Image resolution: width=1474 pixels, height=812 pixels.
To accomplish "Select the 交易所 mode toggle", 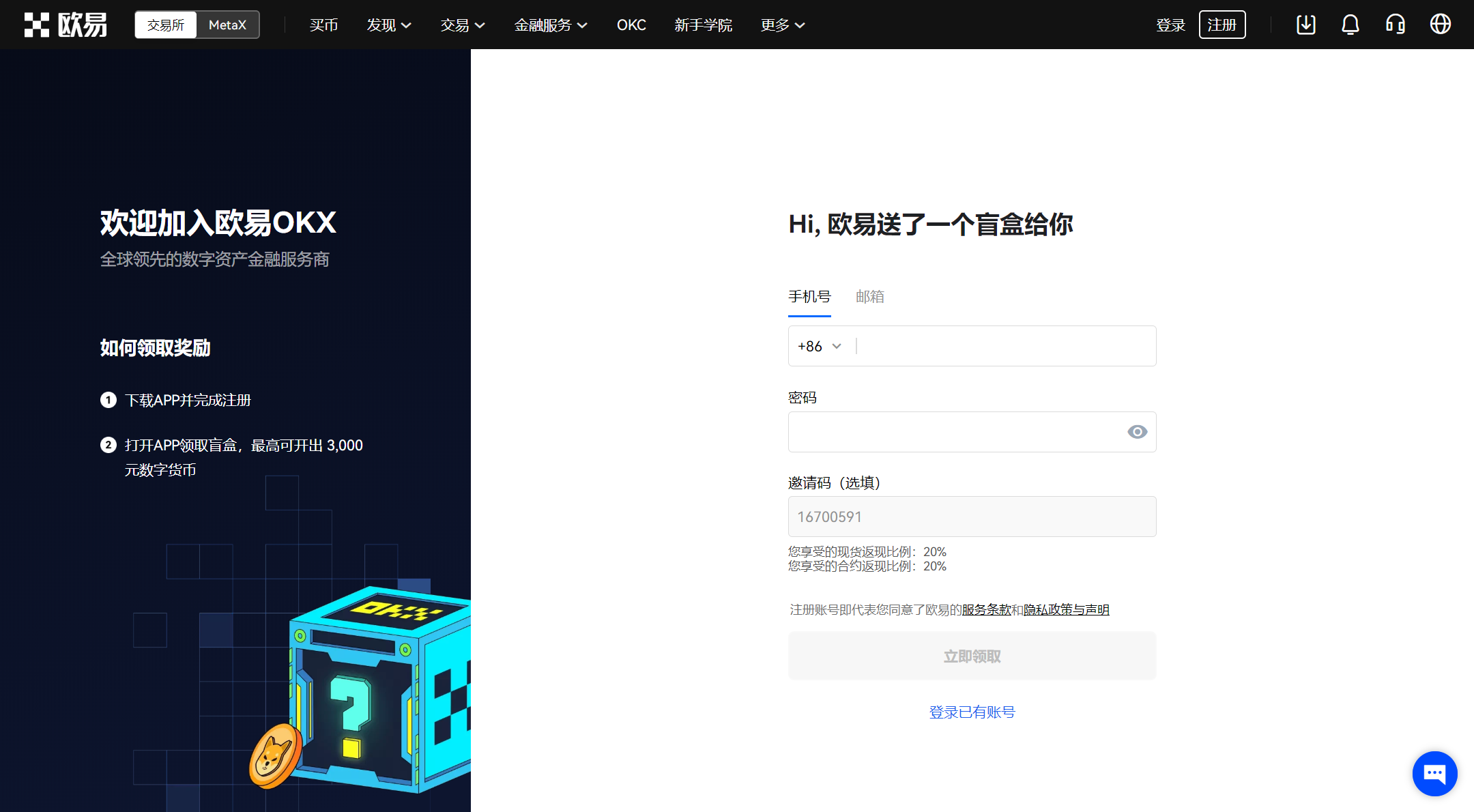I will click(166, 25).
